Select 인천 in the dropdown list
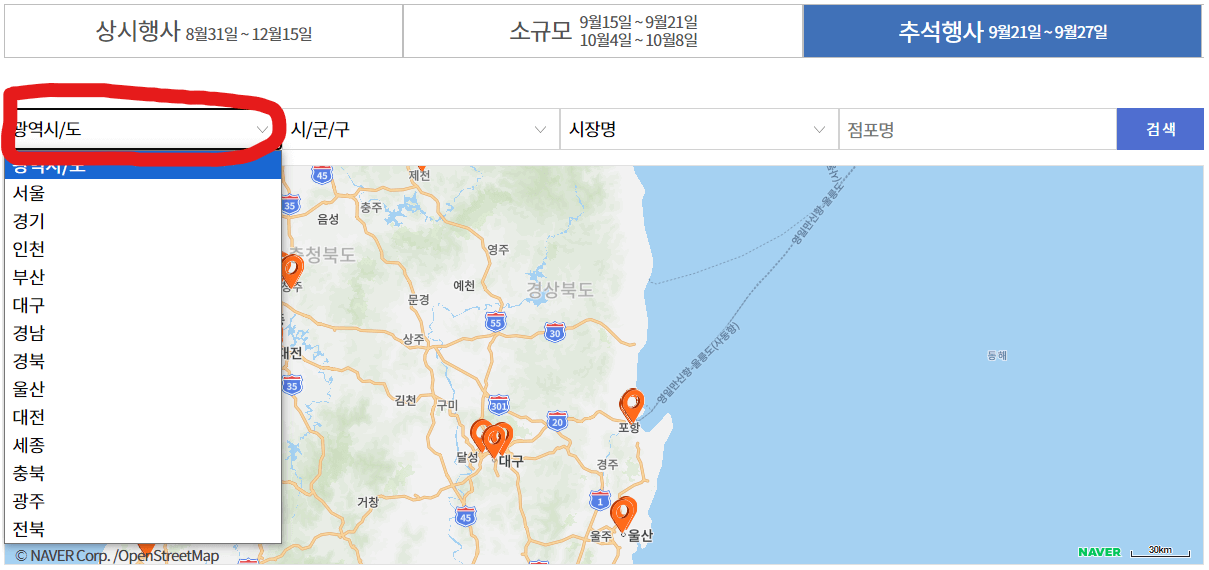 click(x=143, y=249)
